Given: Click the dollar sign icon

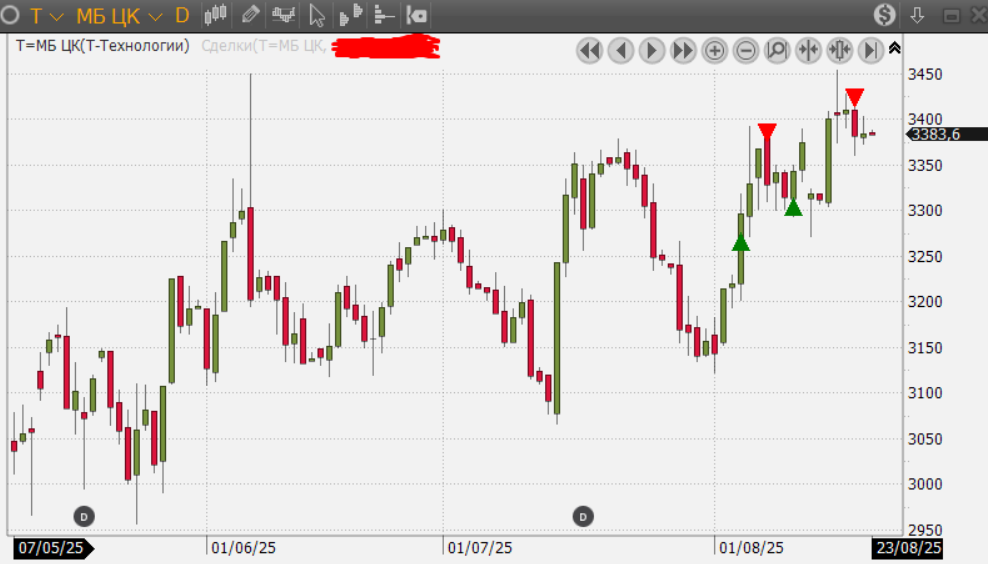Looking at the screenshot, I should tap(884, 15).
